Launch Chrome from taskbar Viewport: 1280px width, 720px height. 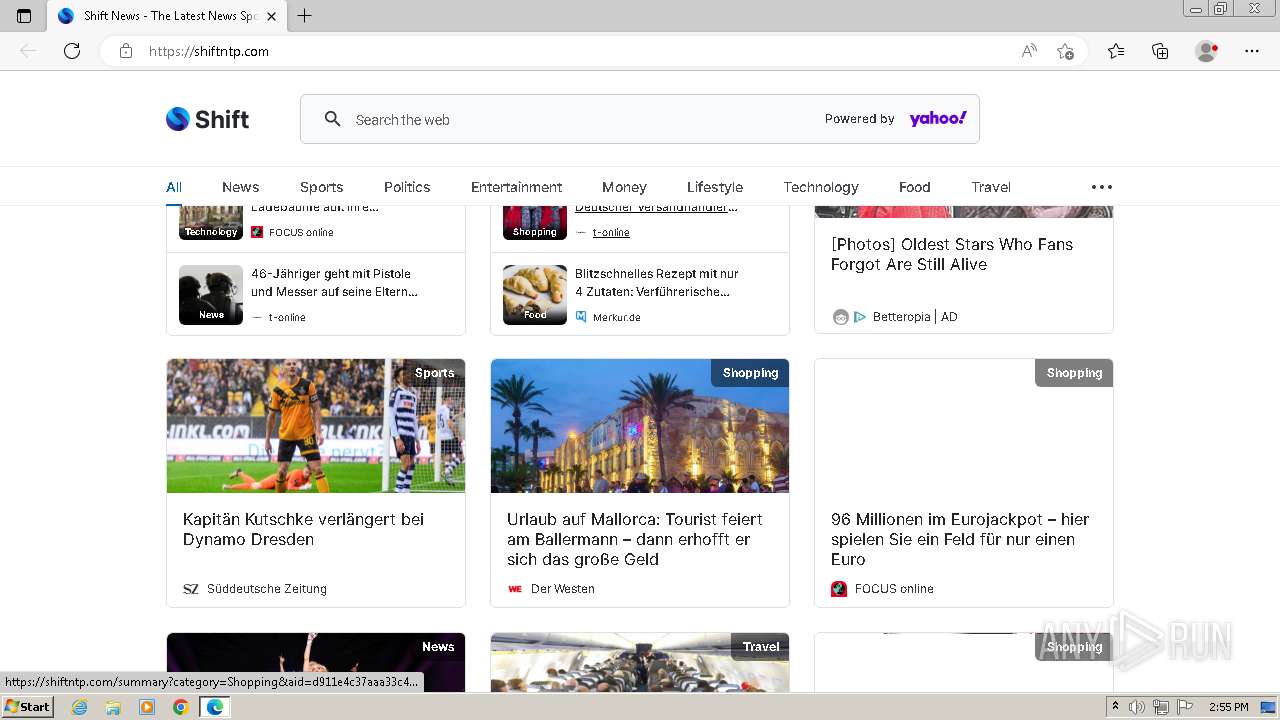click(x=181, y=707)
